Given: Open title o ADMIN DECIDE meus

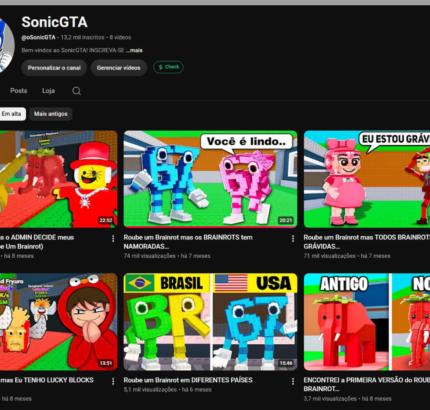Looking at the screenshot, I should pyautogui.click(x=37, y=242).
